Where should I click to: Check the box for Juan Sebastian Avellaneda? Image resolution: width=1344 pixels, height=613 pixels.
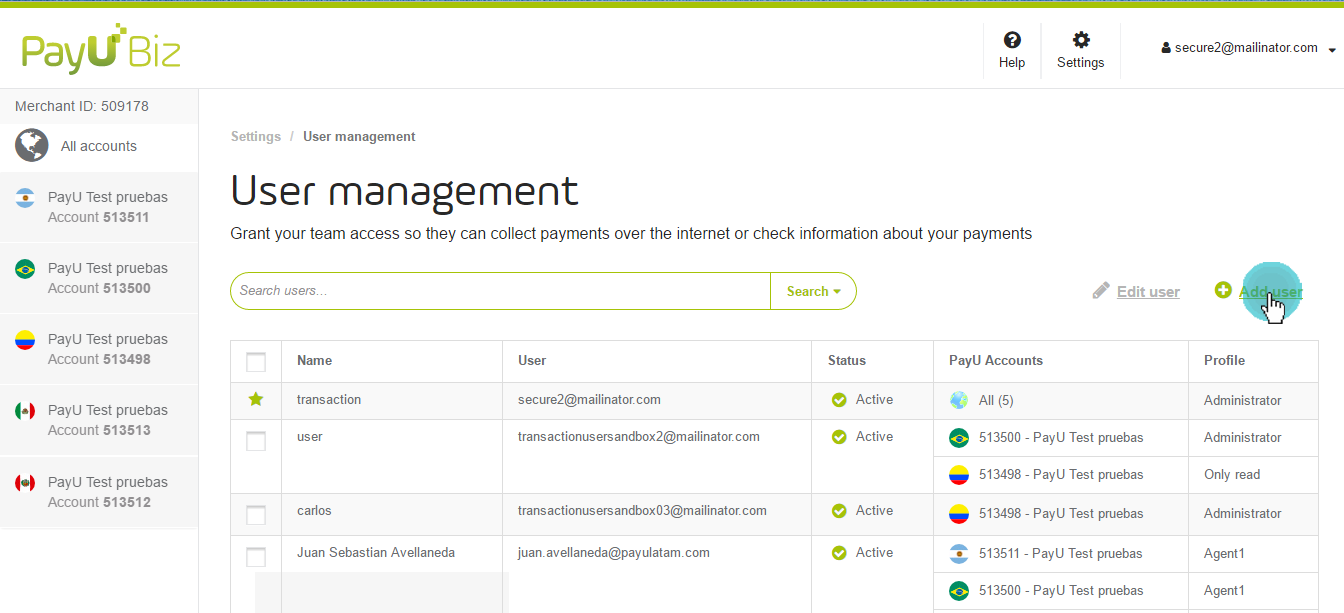256,557
